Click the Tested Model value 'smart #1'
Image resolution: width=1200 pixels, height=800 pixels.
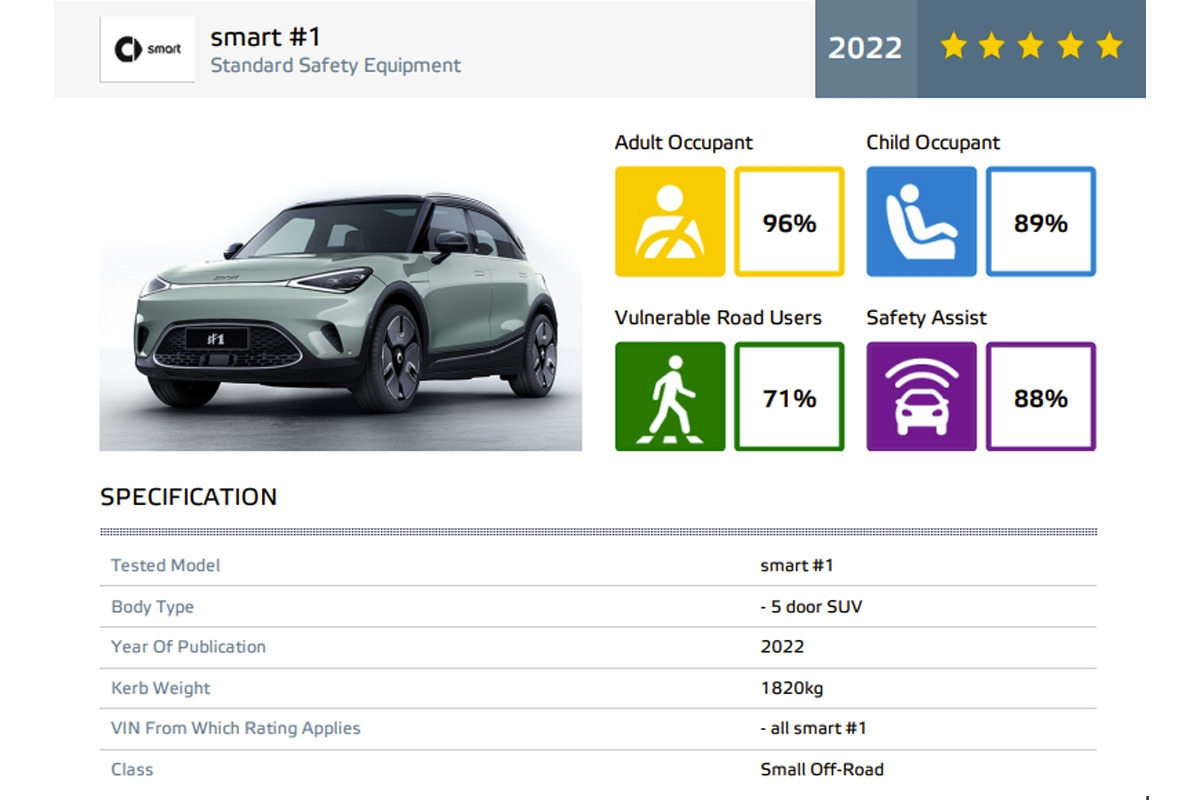pos(797,565)
